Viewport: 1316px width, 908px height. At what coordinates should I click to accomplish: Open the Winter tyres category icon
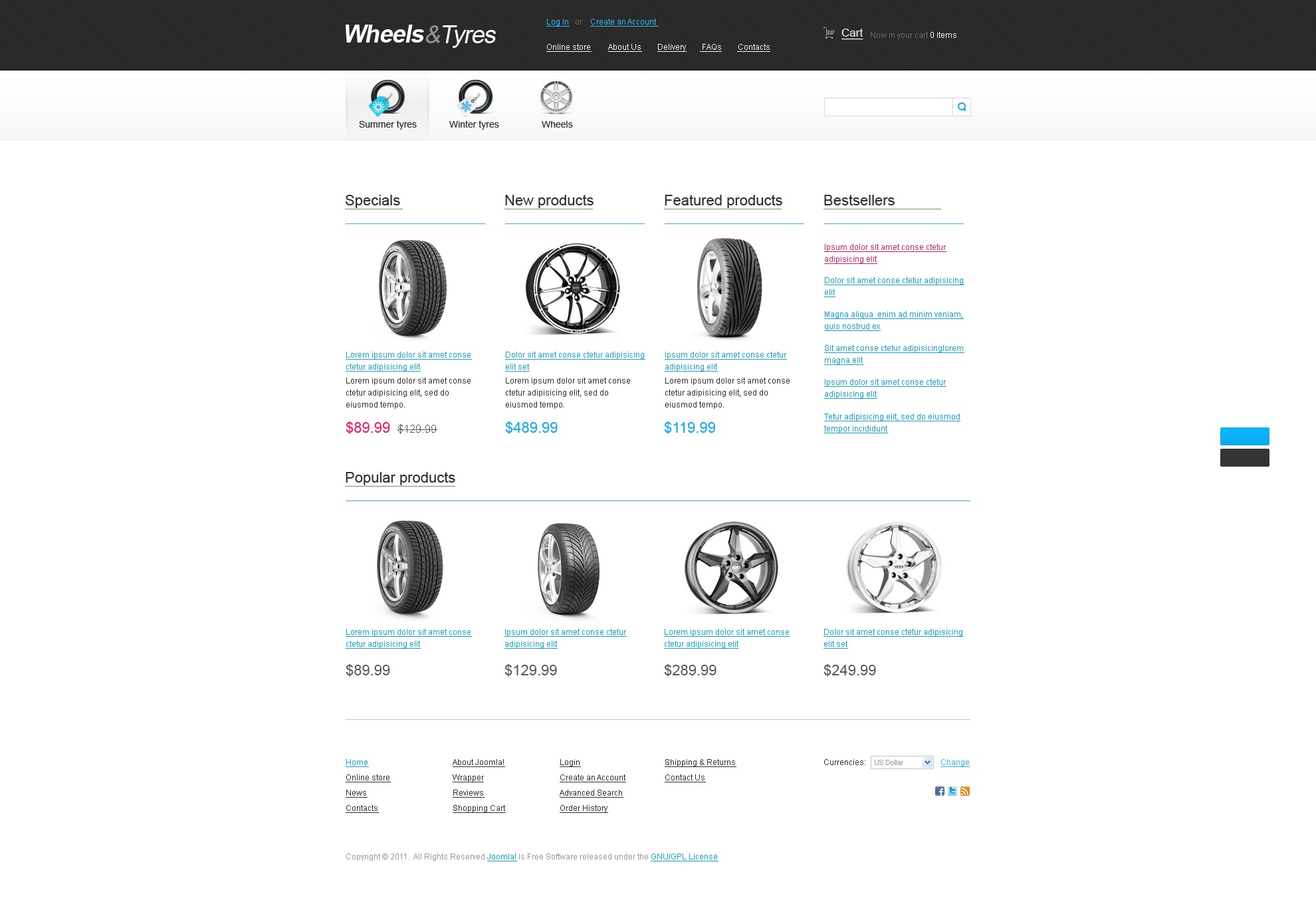tap(475, 98)
